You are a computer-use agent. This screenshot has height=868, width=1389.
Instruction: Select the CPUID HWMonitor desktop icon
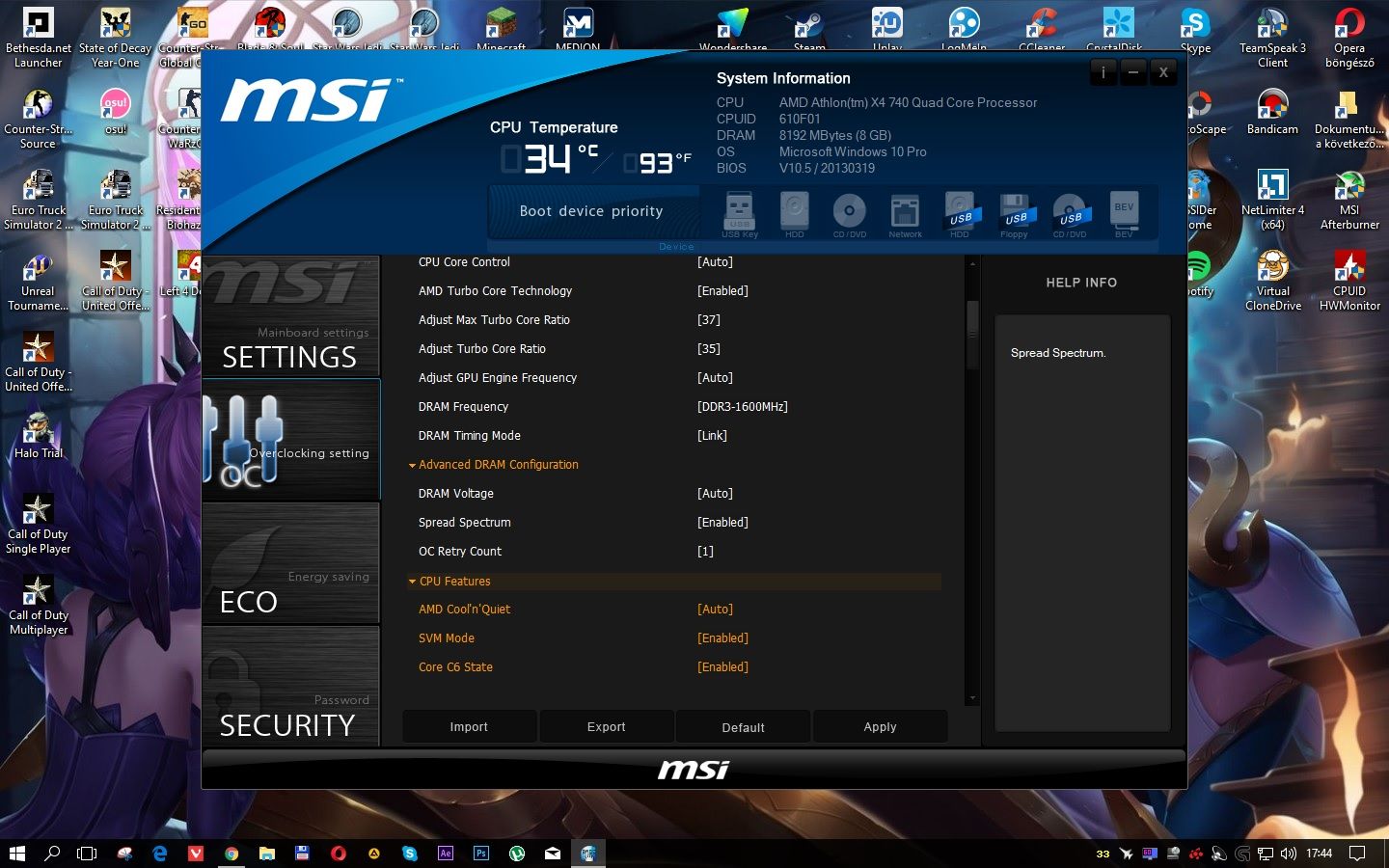[x=1349, y=282]
